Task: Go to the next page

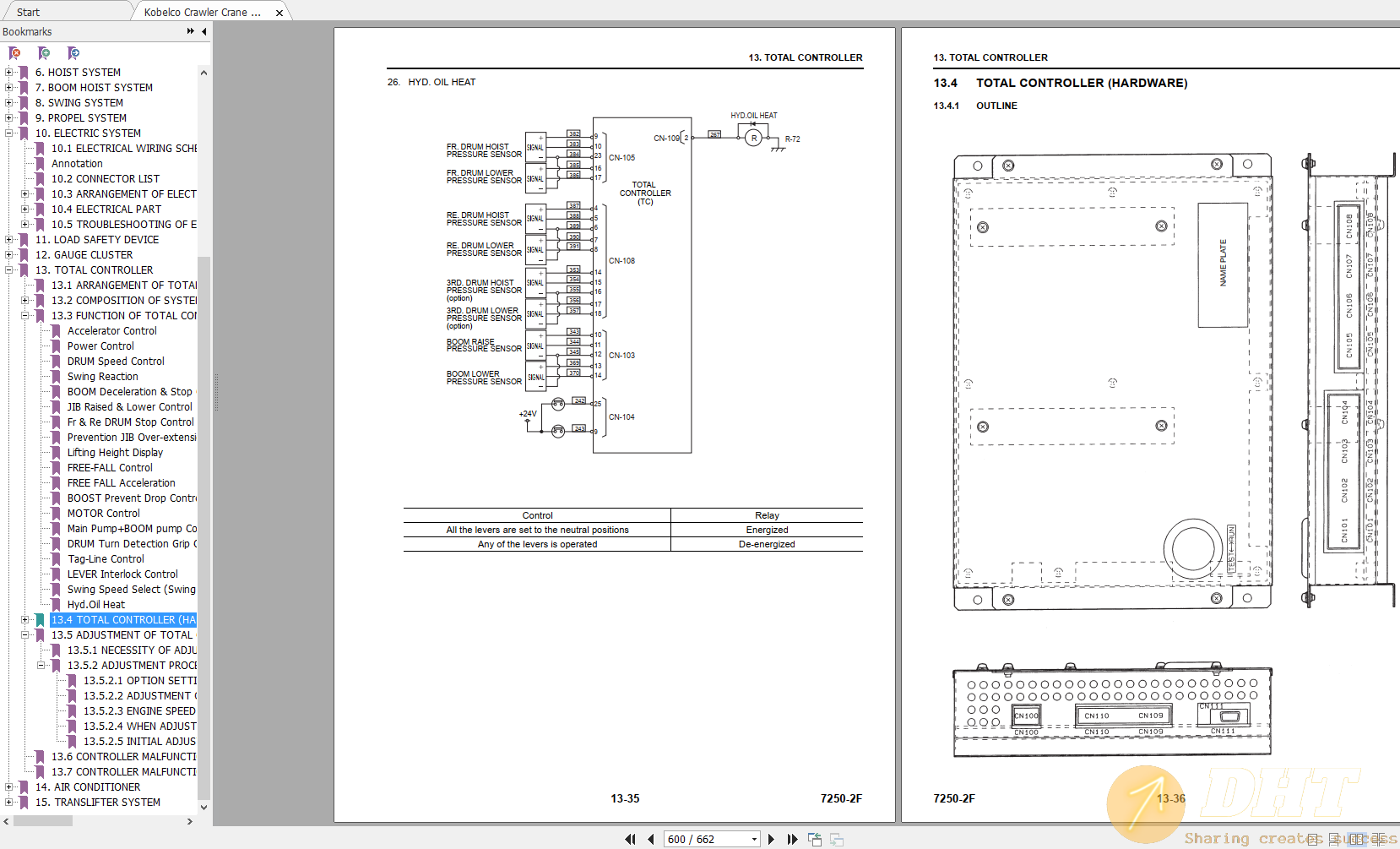Action: click(x=771, y=839)
